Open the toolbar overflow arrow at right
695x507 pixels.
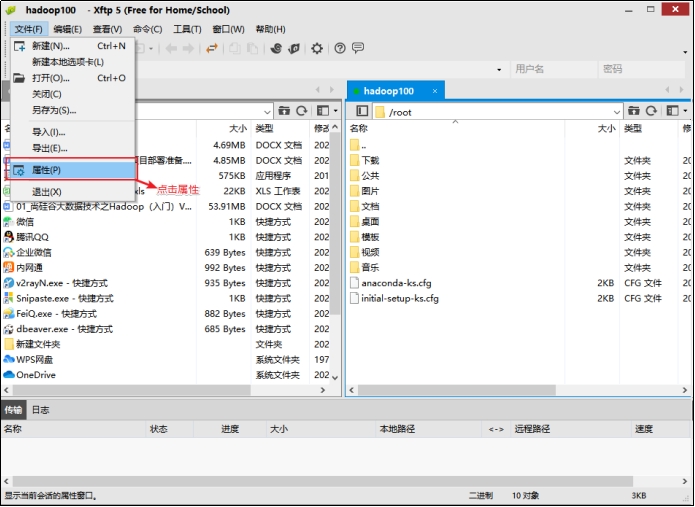(x=685, y=52)
